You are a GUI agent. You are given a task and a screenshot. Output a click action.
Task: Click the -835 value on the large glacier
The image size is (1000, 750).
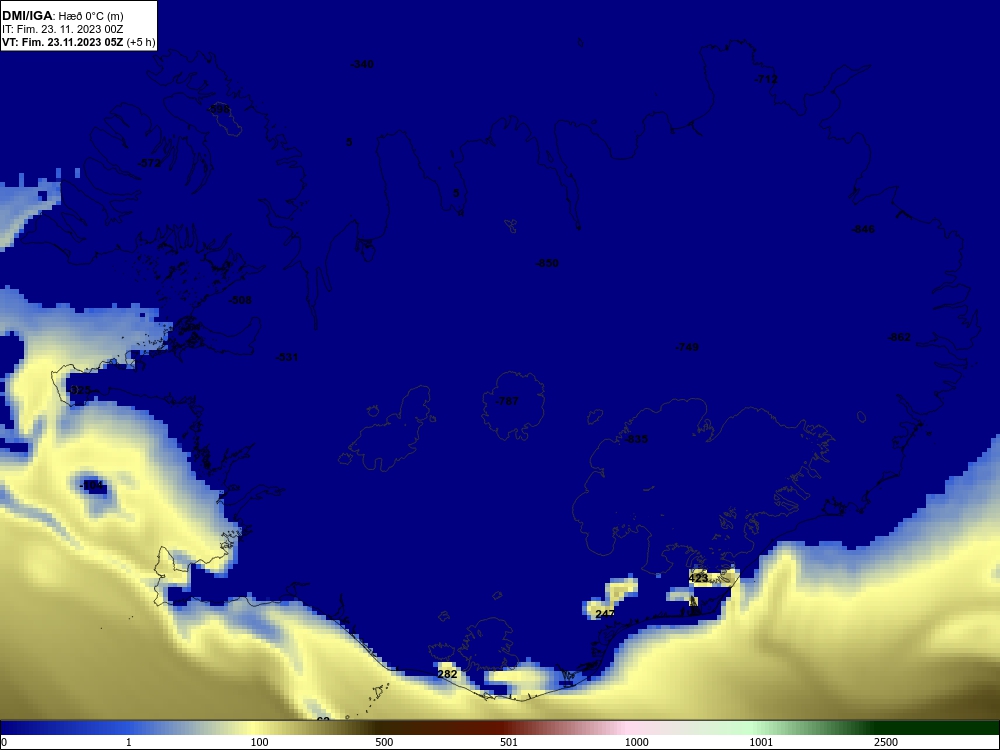click(x=636, y=439)
